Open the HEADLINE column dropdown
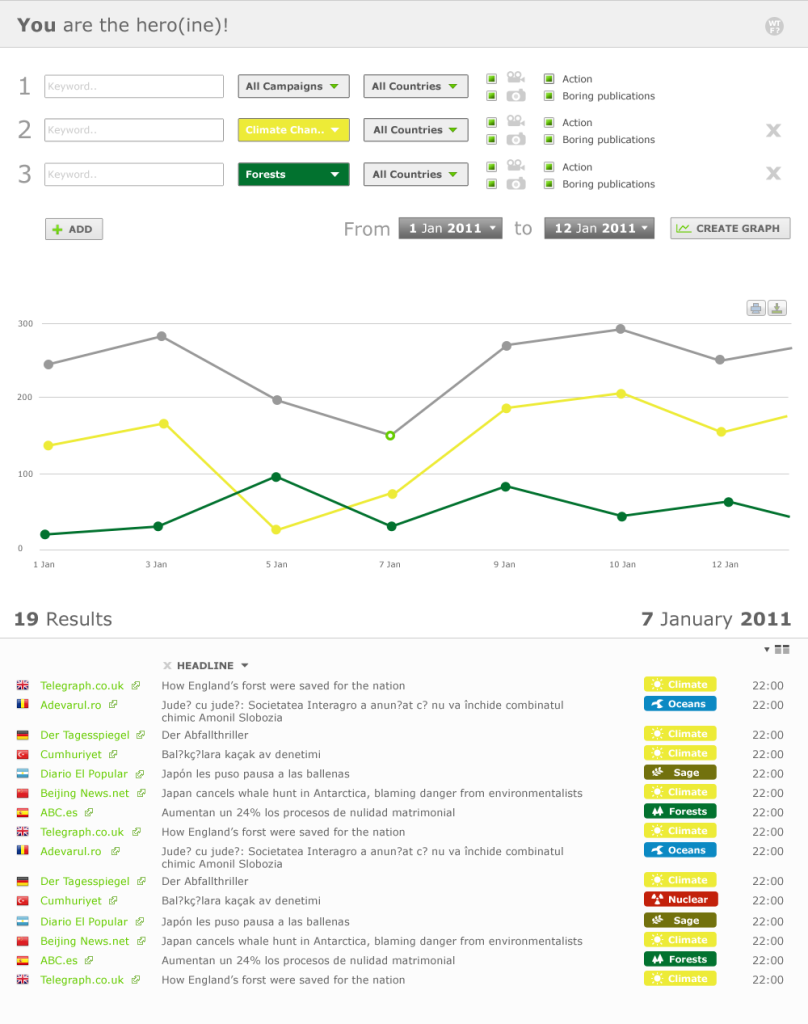The height and width of the screenshot is (1024, 808). pyautogui.click(x=245, y=665)
